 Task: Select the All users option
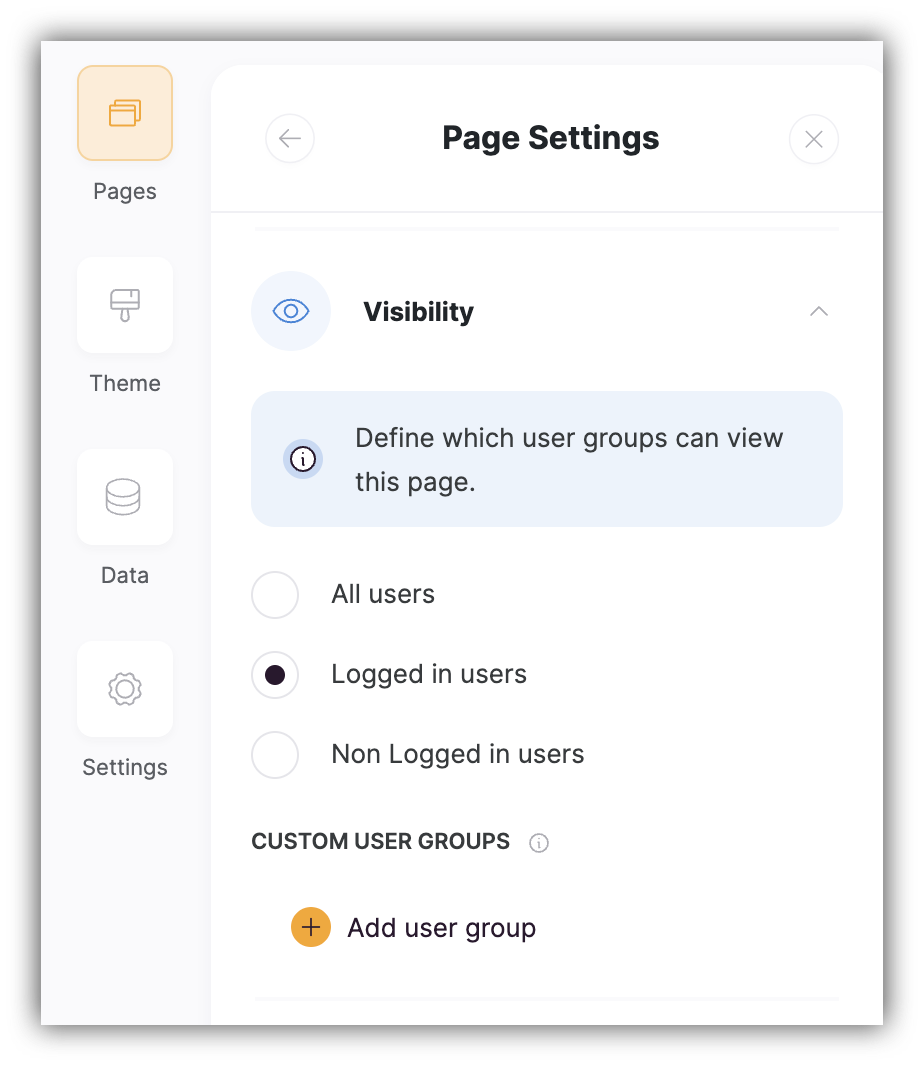pyautogui.click(x=275, y=594)
